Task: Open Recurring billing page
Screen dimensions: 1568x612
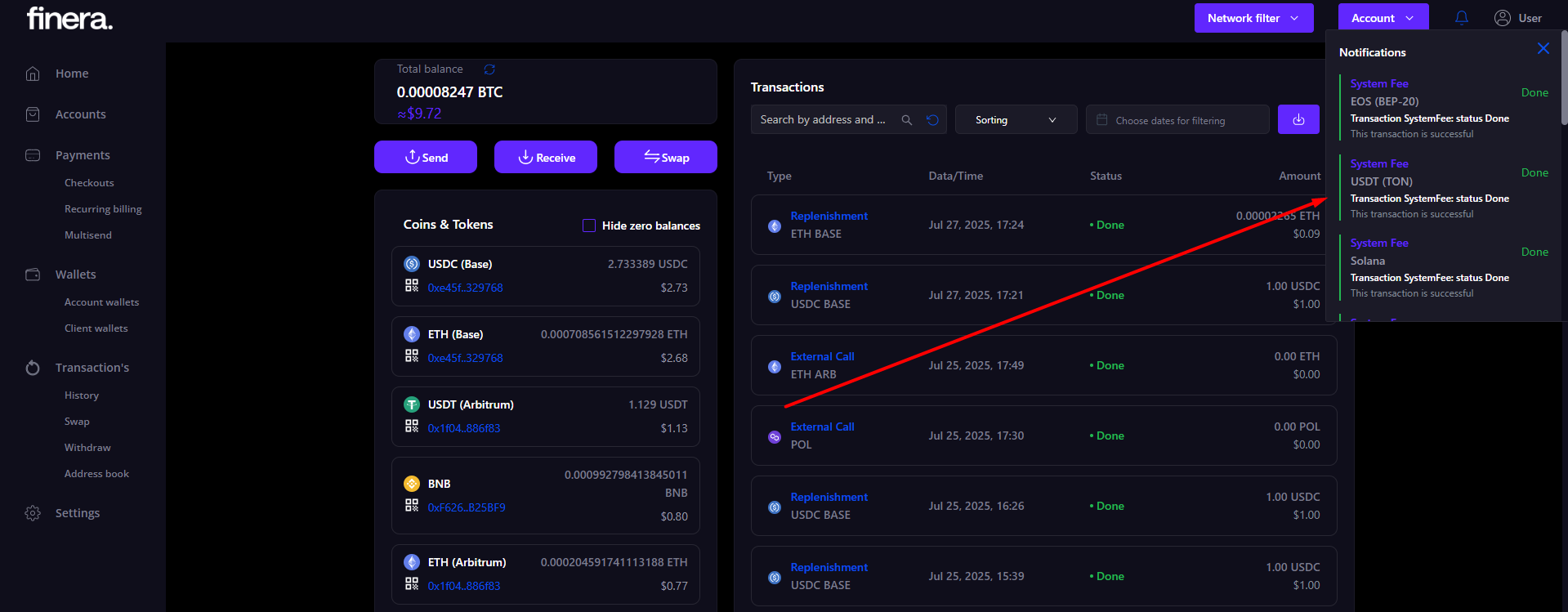Action: tap(103, 209)
